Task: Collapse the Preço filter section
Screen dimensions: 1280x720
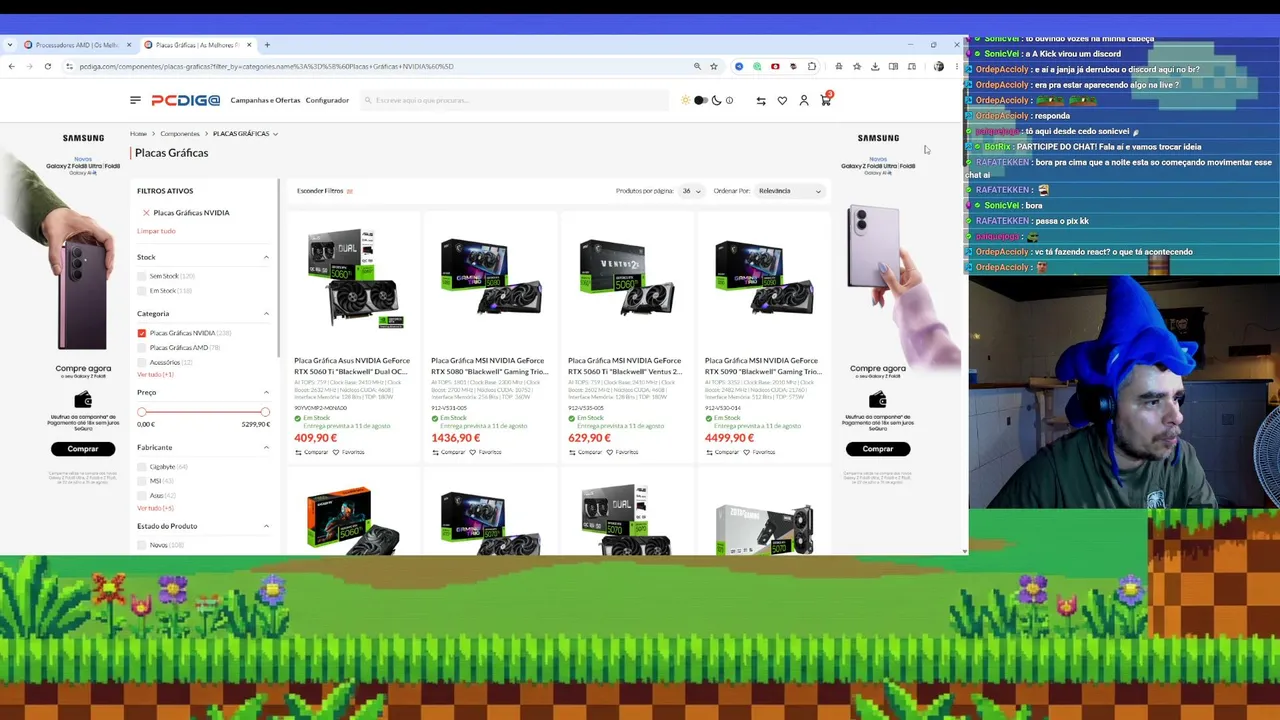Action: click(x=266, y=392)
